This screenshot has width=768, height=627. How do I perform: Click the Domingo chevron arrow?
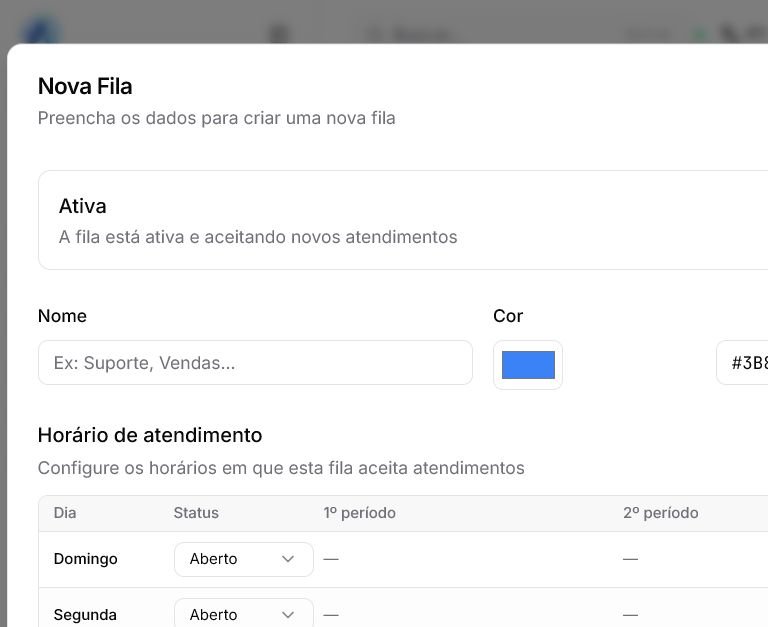288,559
